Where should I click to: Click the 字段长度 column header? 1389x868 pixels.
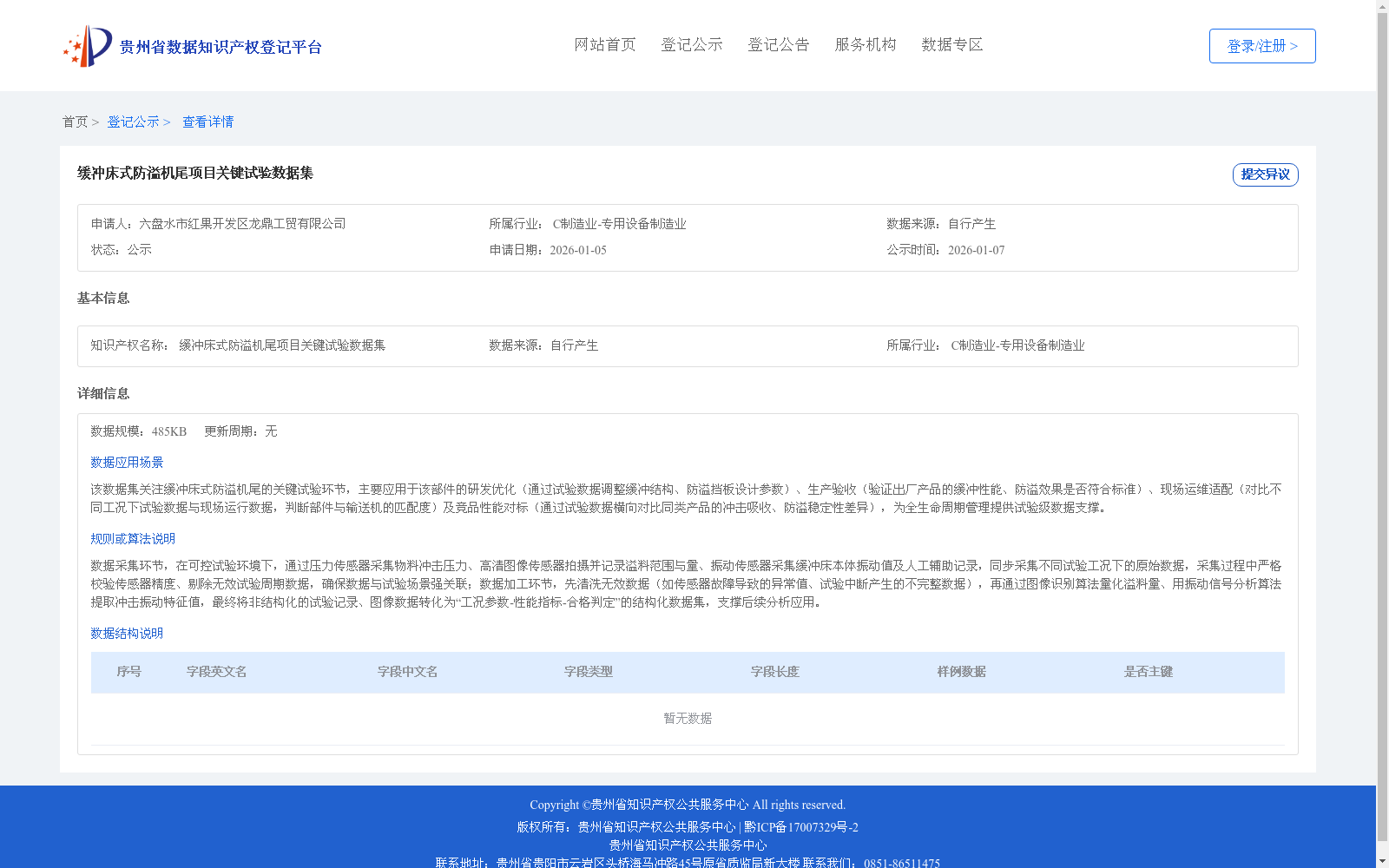(775, 672)
